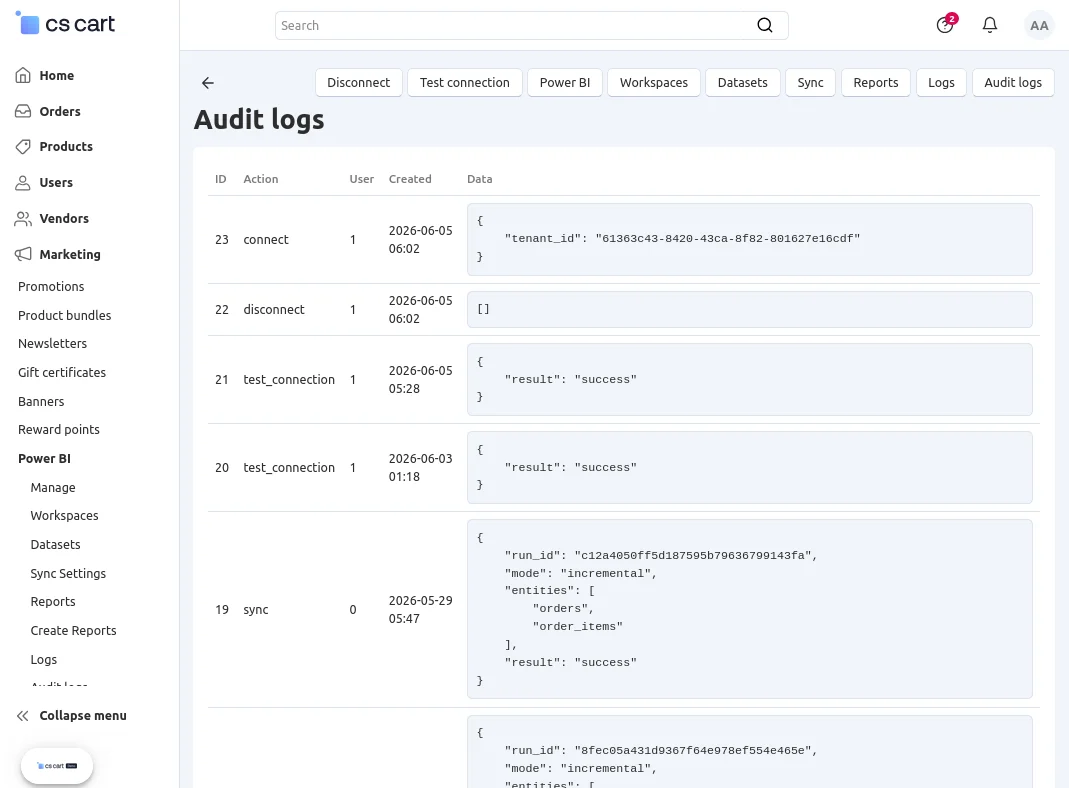
Task: Open Datasets in the sidebar
Action: click(55, 545)
